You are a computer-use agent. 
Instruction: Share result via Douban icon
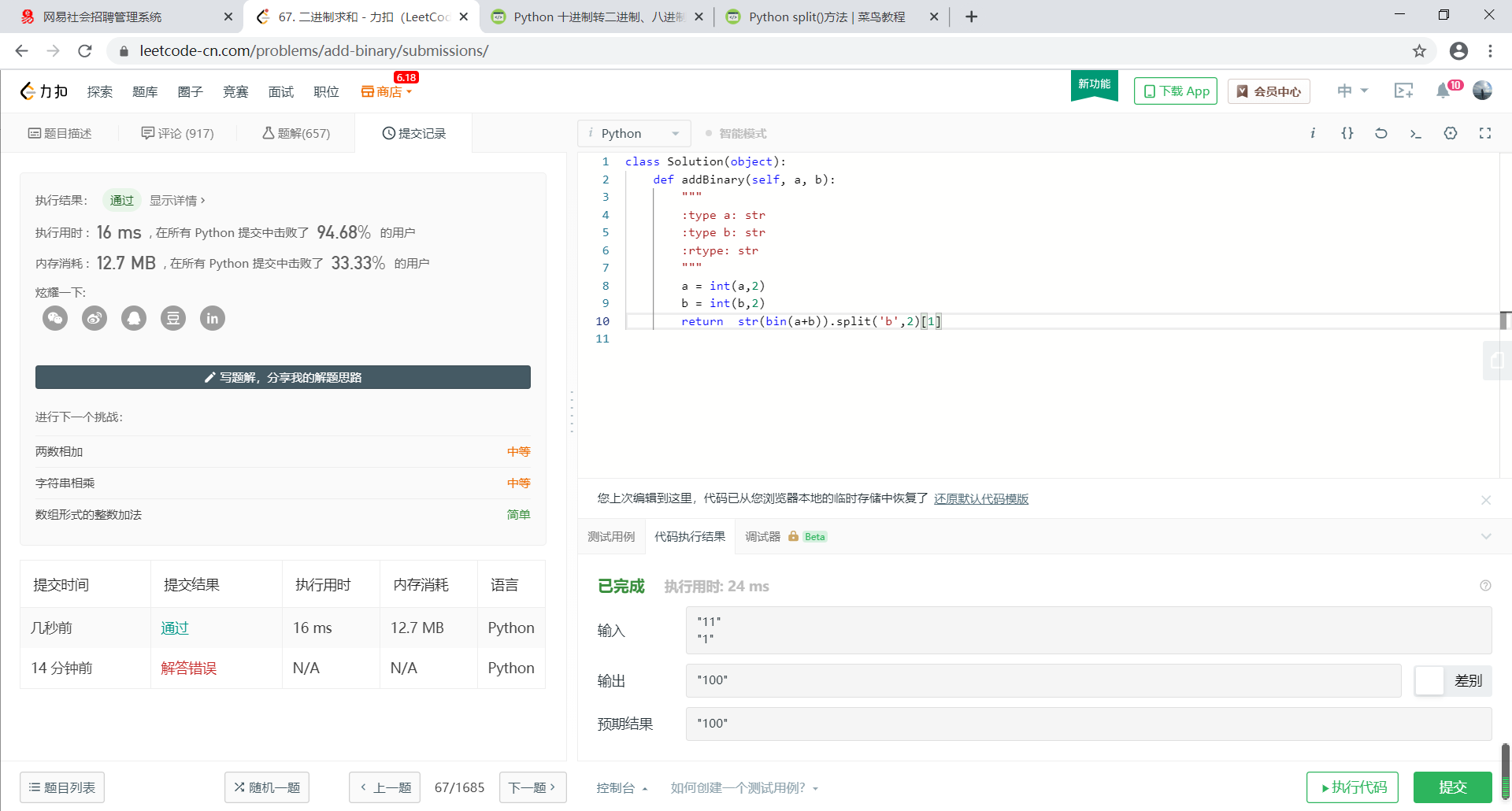point(173,318)
